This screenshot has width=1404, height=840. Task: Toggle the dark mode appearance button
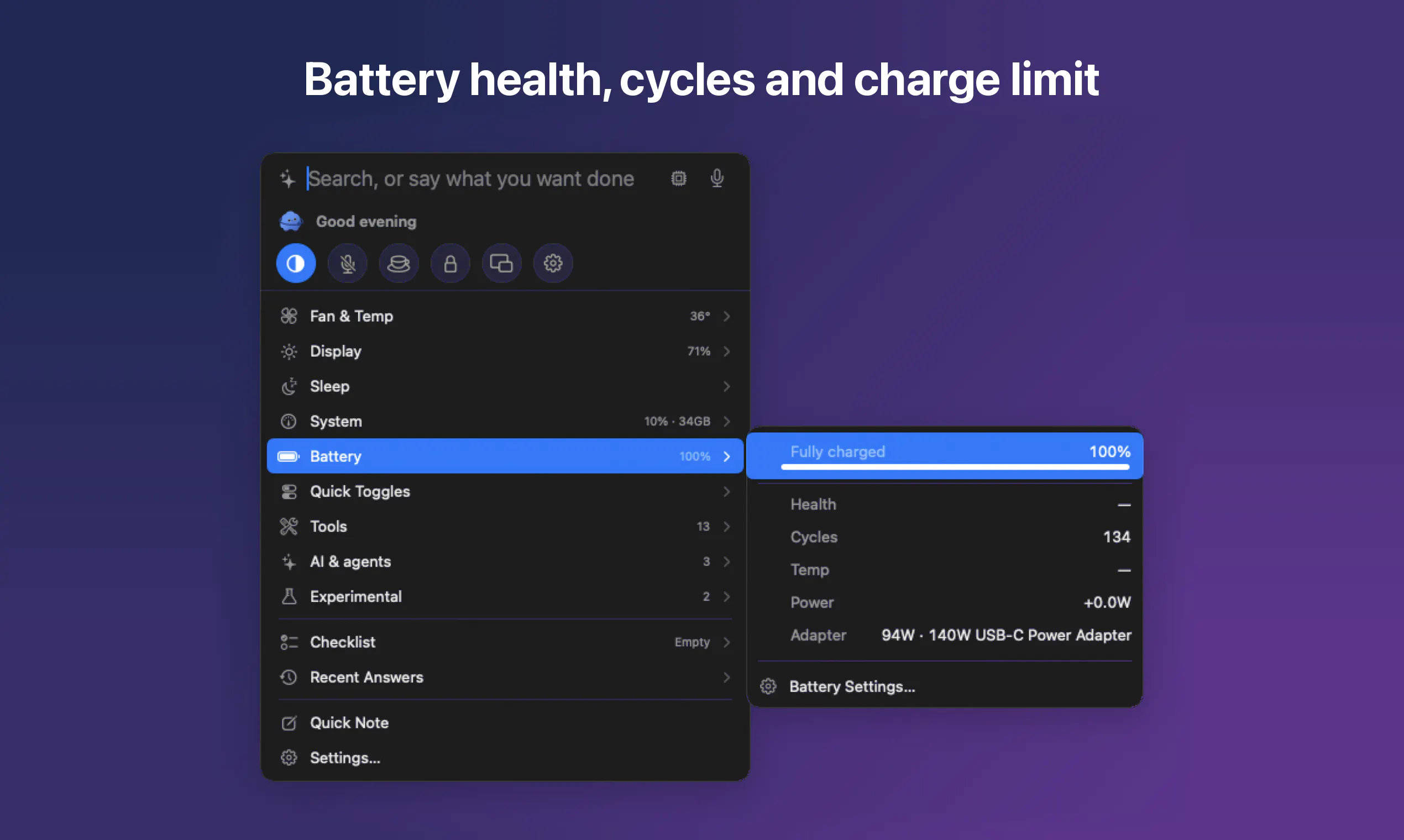pyautogui.click(x=296, y=263)
